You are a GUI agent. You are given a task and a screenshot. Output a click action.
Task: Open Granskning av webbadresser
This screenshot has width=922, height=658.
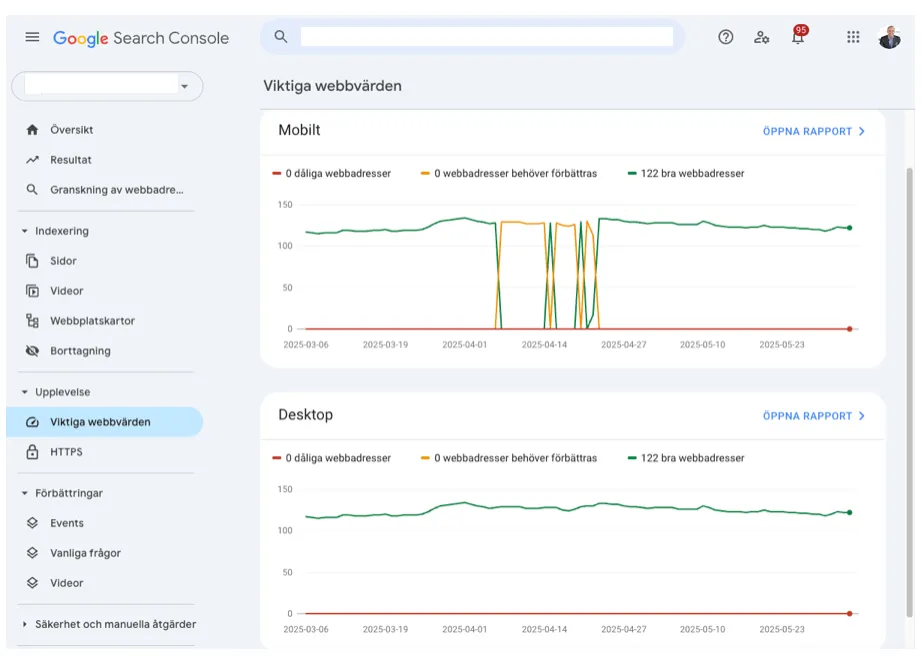pyautogui.click(x=116, y=190)
